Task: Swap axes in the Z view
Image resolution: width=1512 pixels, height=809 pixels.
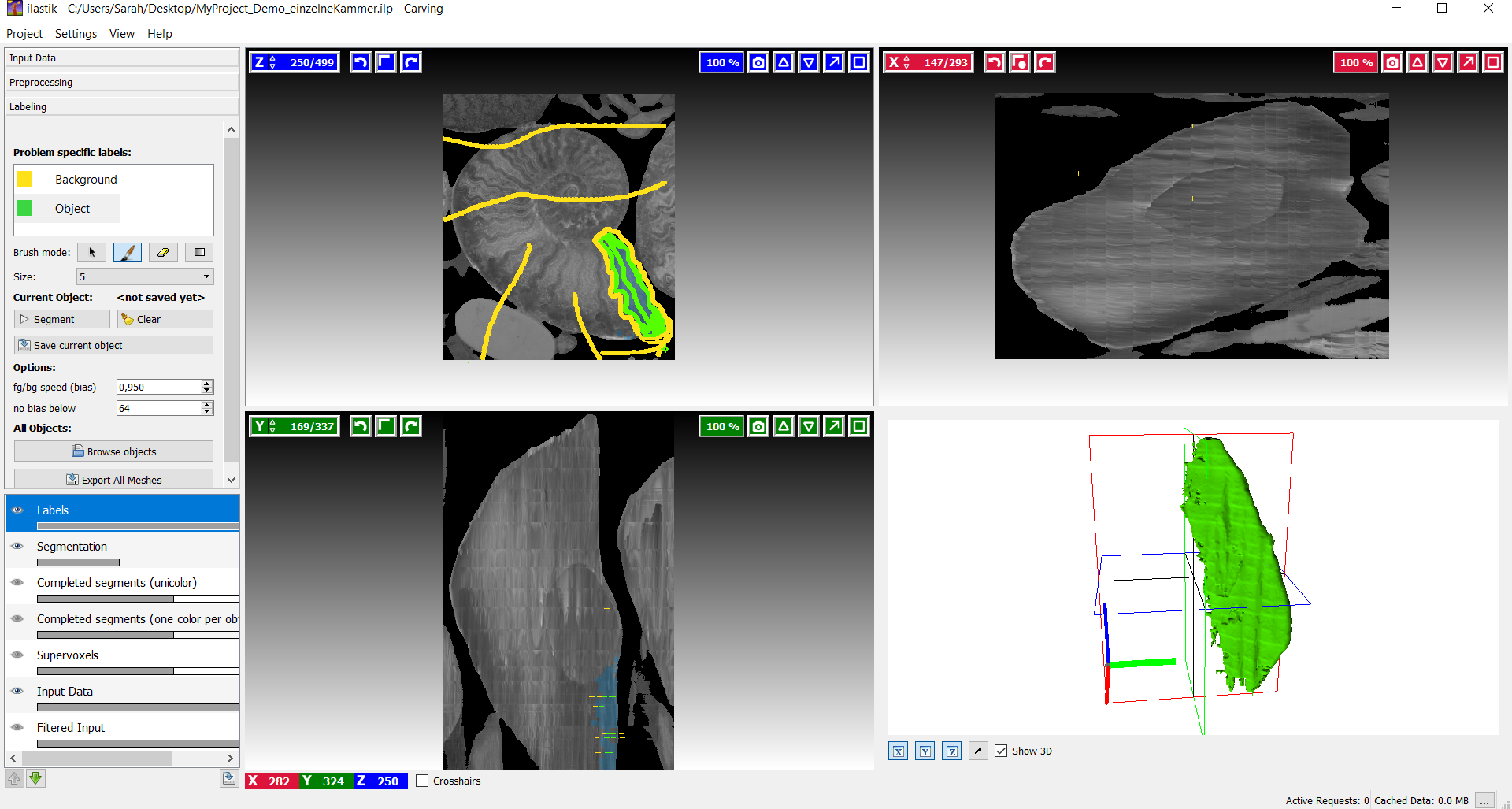Action: click(x=386, y=62)
